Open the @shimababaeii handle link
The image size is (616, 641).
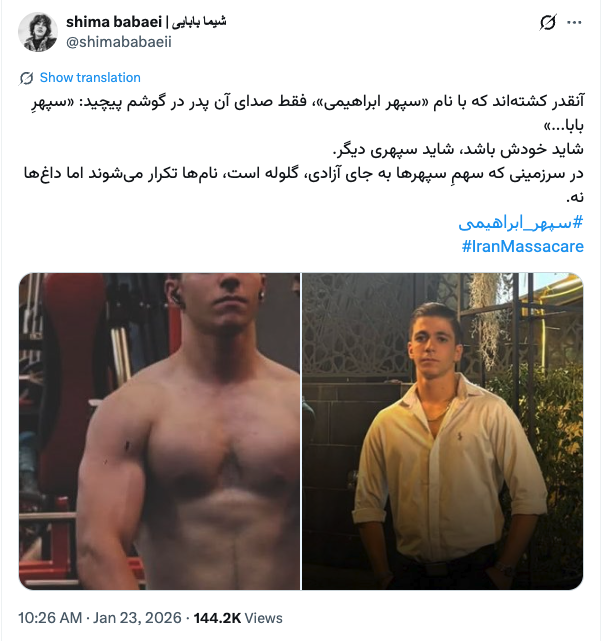[119, 42]
